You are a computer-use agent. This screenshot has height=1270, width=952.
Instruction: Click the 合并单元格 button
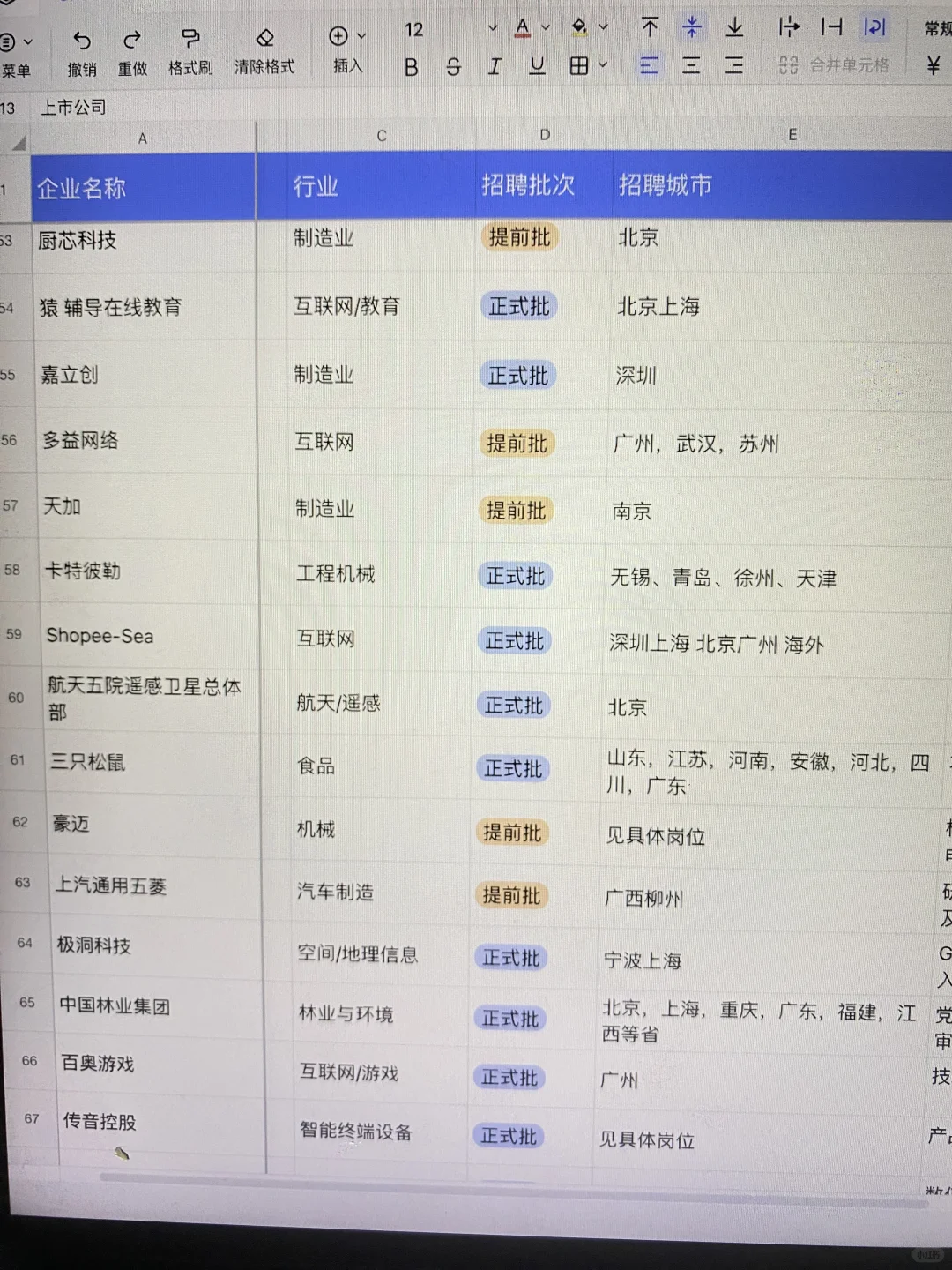pos(834,65)
